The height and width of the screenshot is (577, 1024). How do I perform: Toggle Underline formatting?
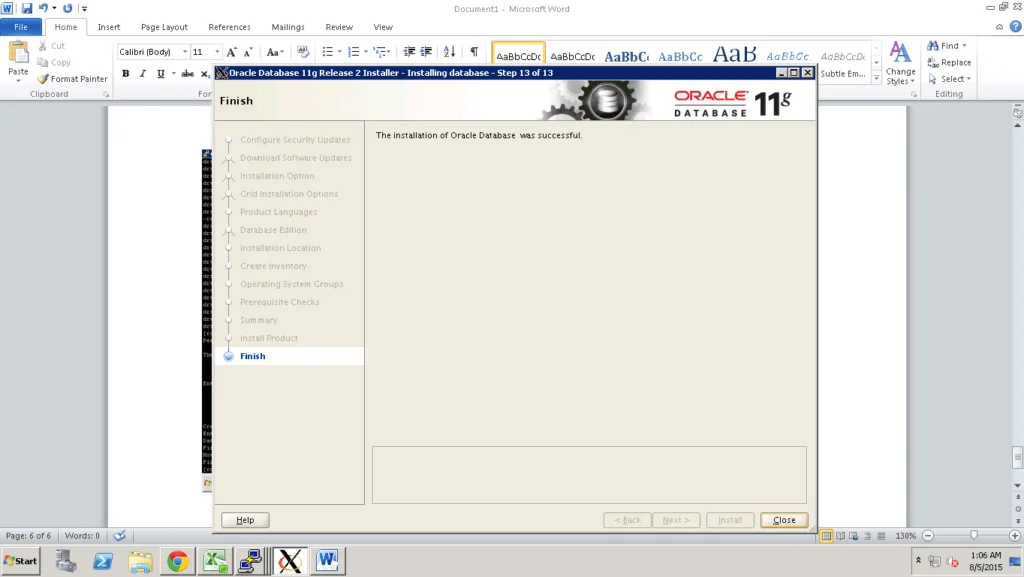(x=161, y=74)
